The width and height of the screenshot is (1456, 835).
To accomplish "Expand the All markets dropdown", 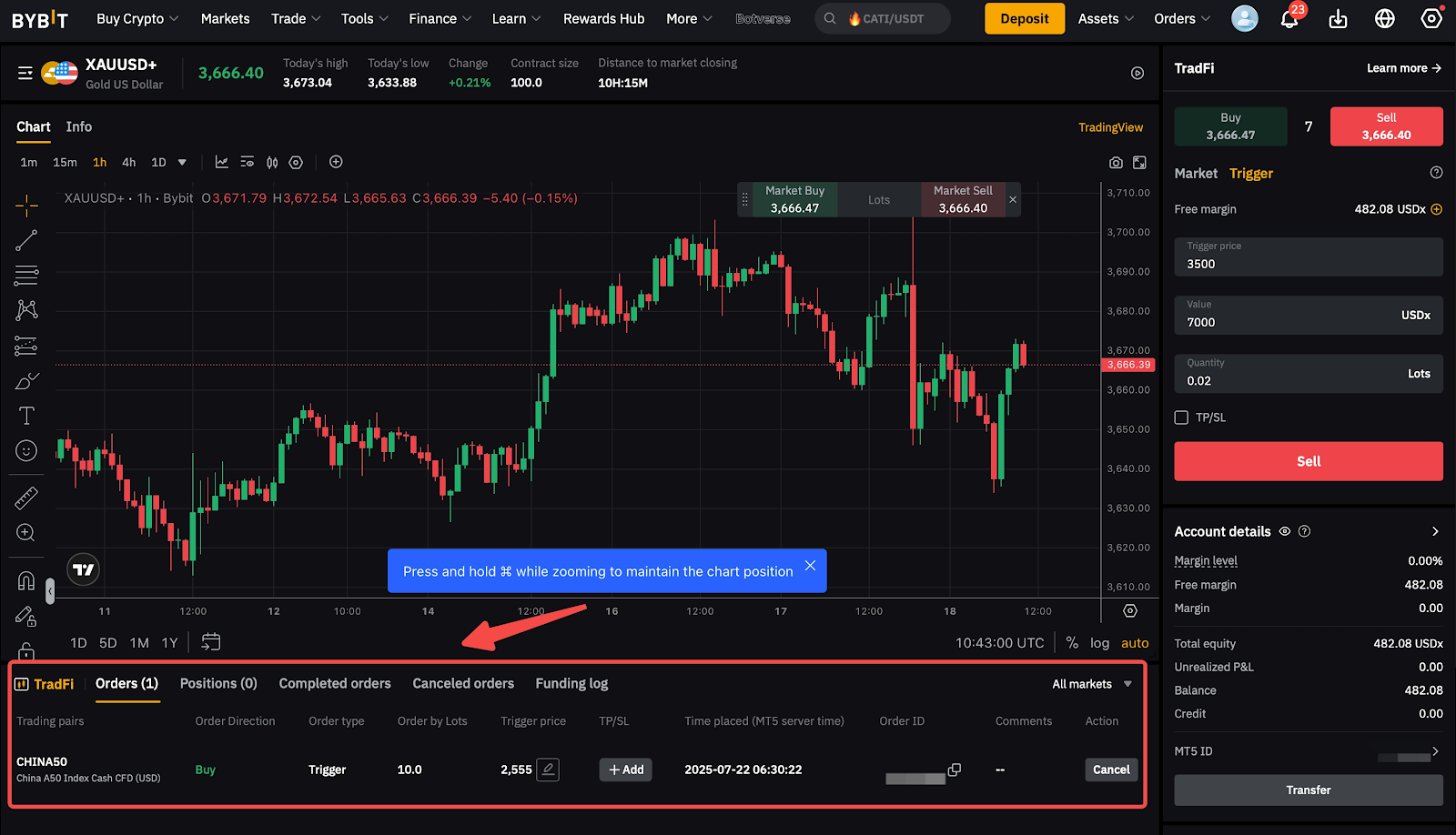I will 1092,684.
